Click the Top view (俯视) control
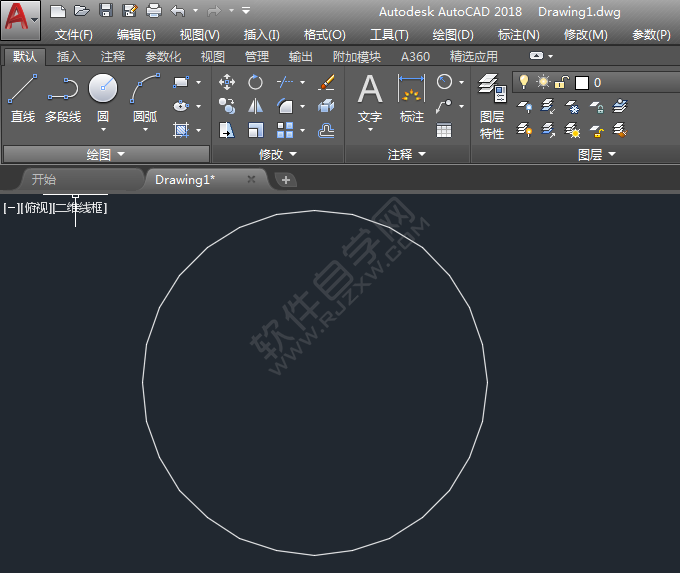 pos(36,208)
